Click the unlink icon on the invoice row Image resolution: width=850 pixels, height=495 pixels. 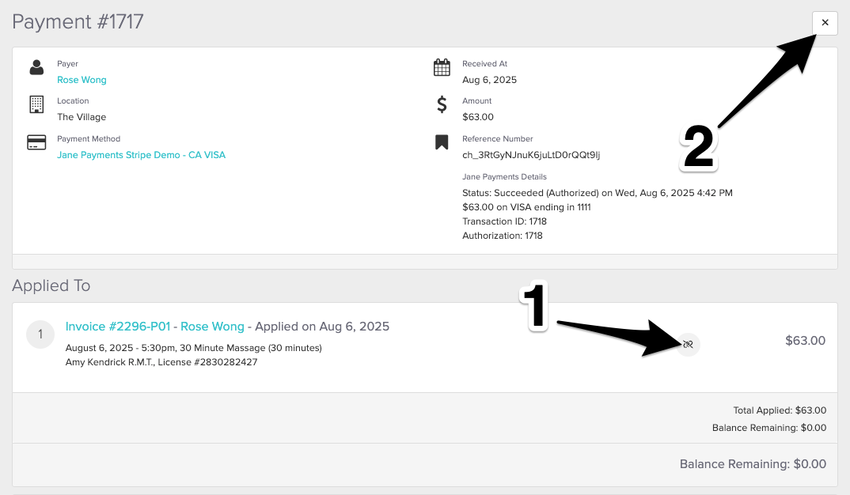click(x=688, y=344)
